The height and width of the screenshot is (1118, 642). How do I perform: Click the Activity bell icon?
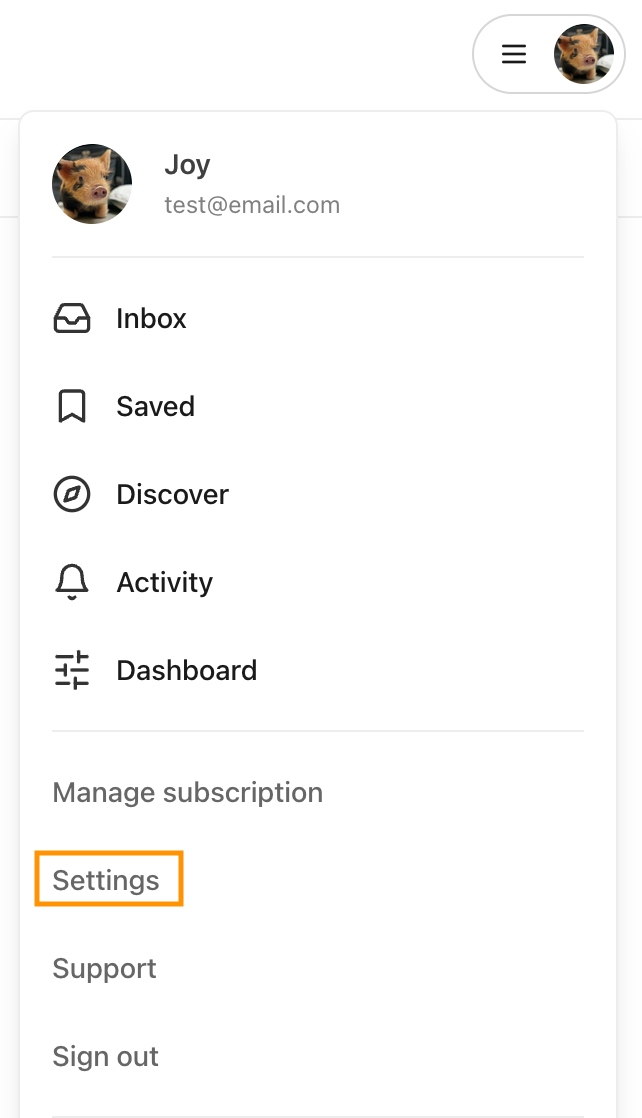[72, 583]
